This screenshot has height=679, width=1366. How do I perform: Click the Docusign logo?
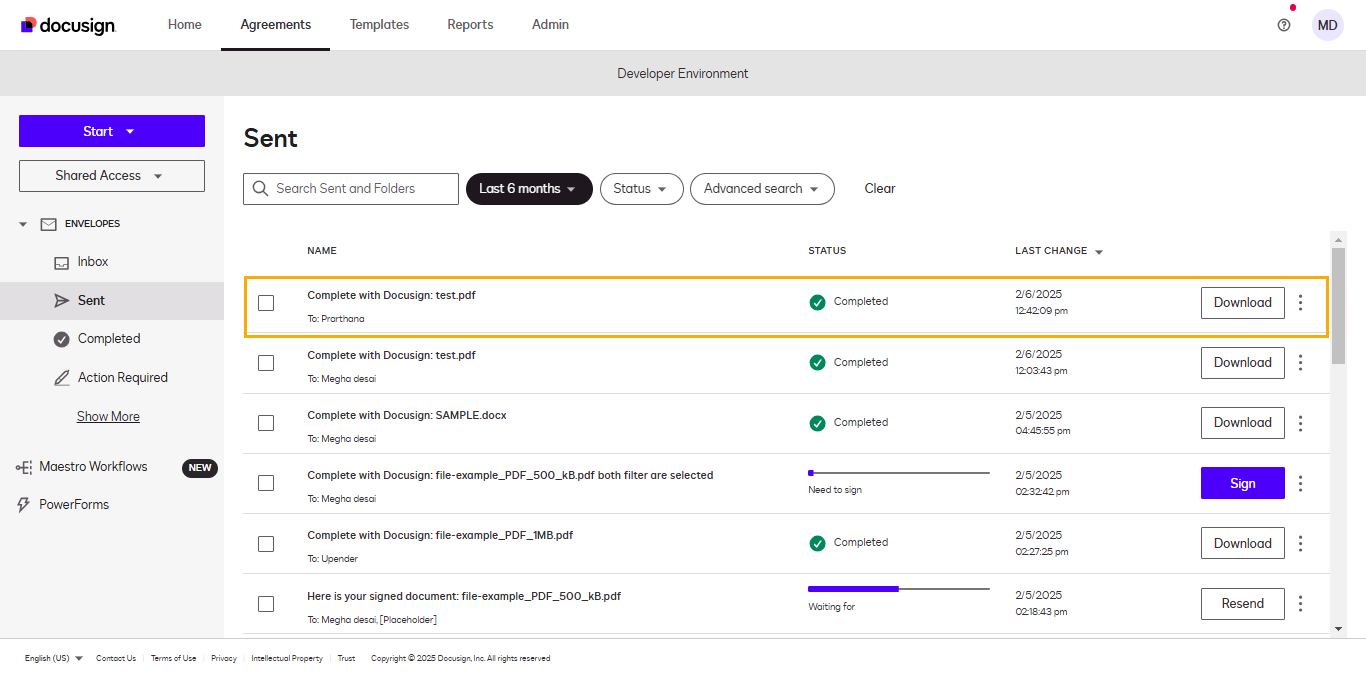(x=68, y=25)
